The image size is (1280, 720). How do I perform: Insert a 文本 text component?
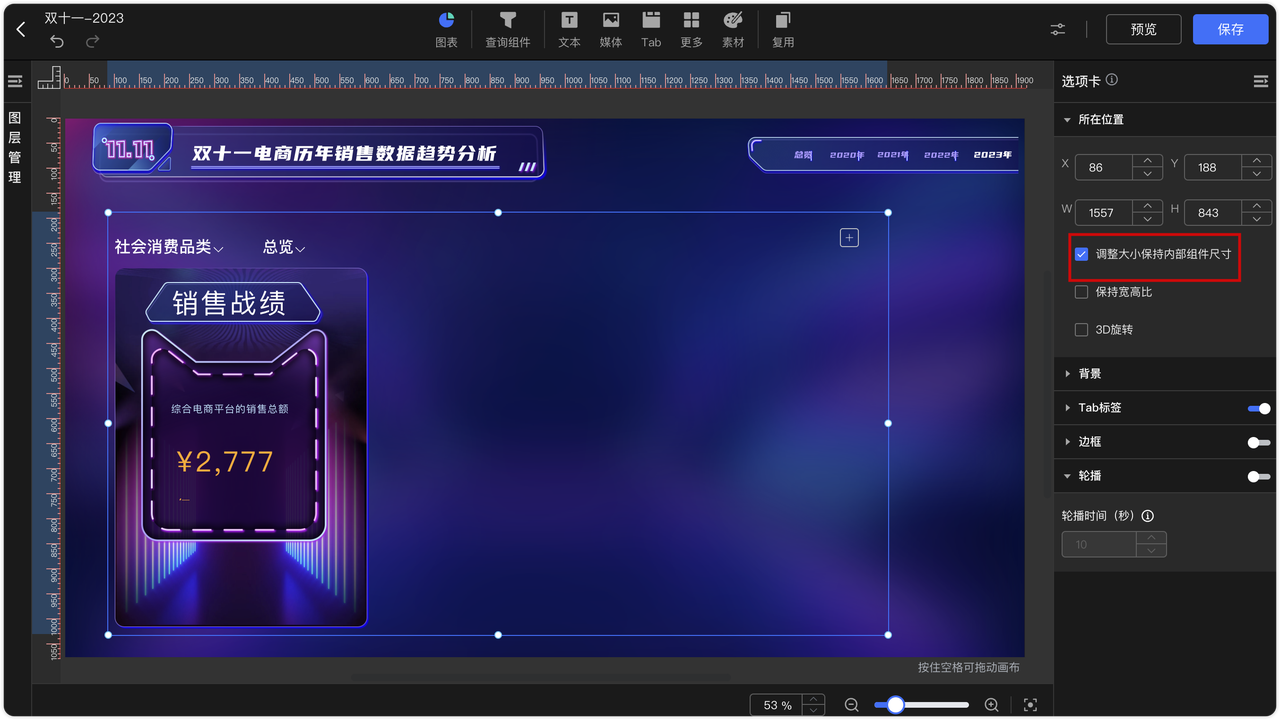coord(569,28)
